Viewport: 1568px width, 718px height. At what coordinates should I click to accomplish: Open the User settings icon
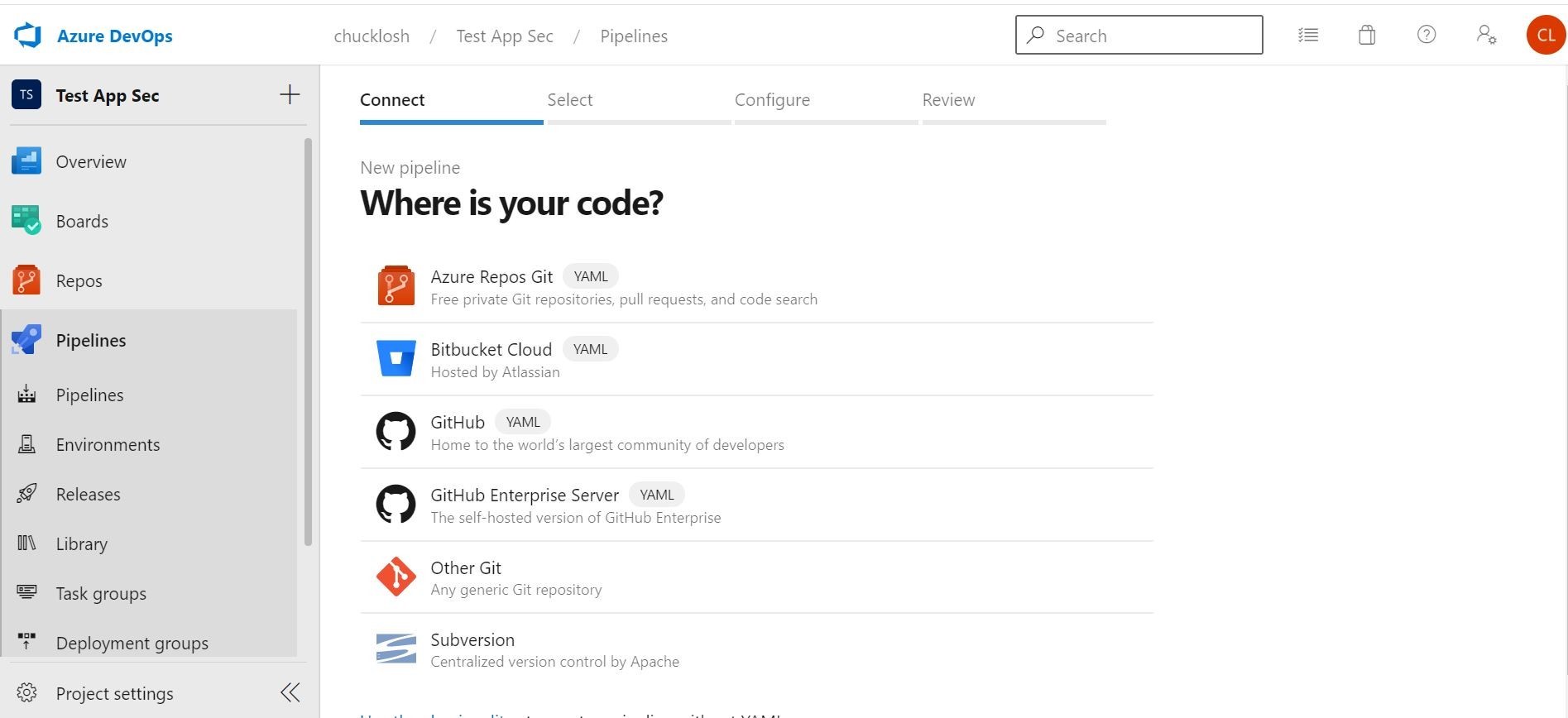[1486, 35]
